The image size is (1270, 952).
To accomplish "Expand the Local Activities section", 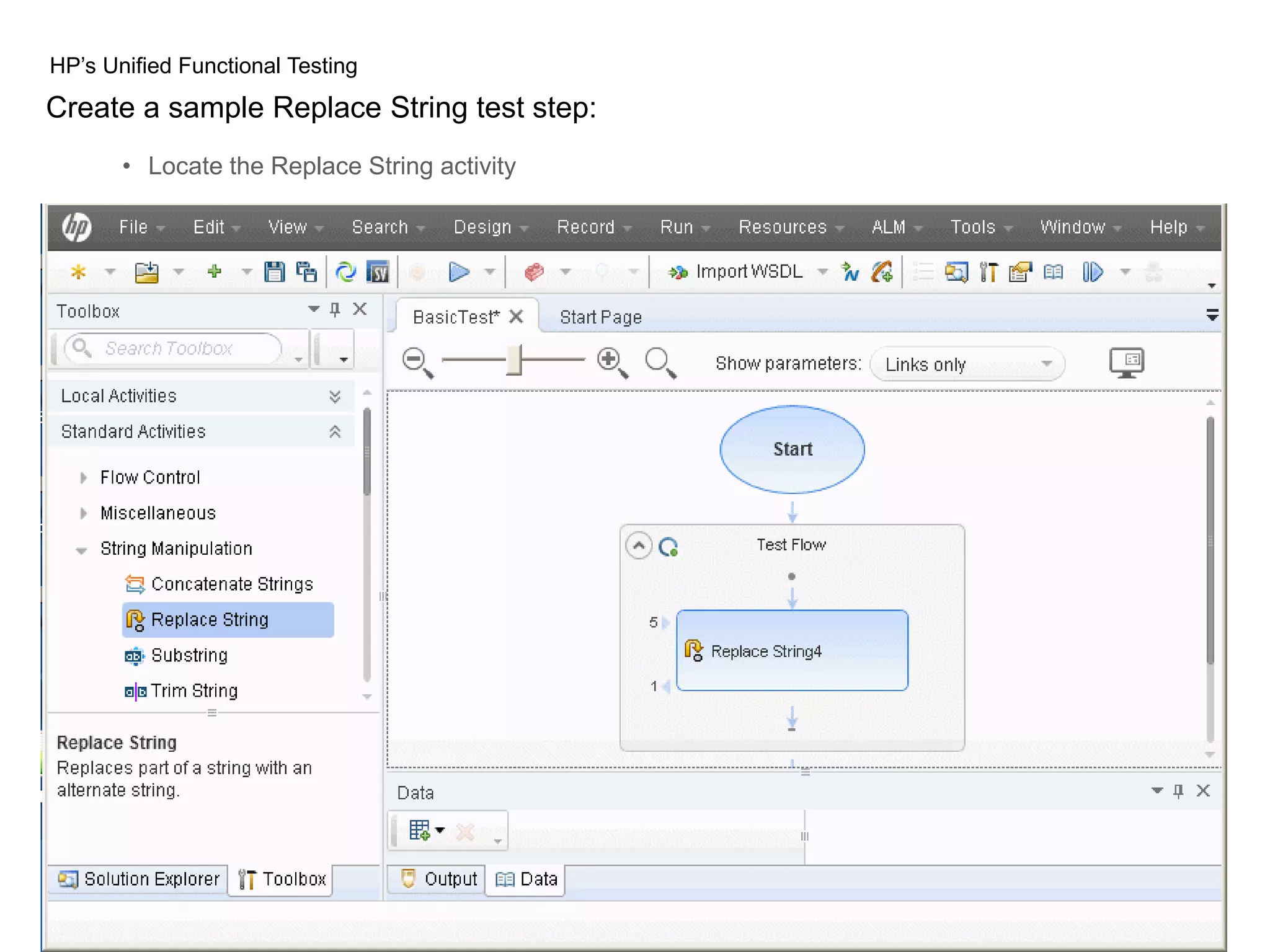I will [335, 397].
